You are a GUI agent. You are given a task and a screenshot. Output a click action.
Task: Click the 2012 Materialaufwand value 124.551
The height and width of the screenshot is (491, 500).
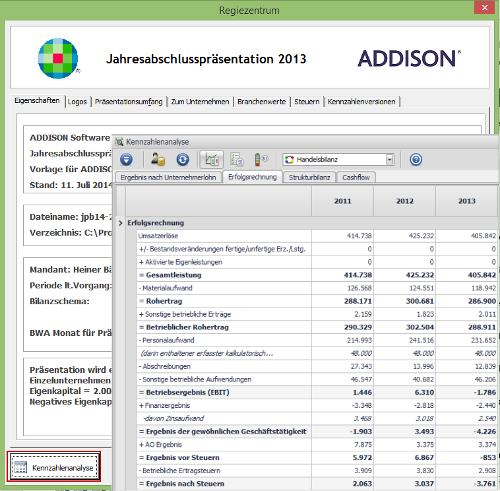(421, 288)
